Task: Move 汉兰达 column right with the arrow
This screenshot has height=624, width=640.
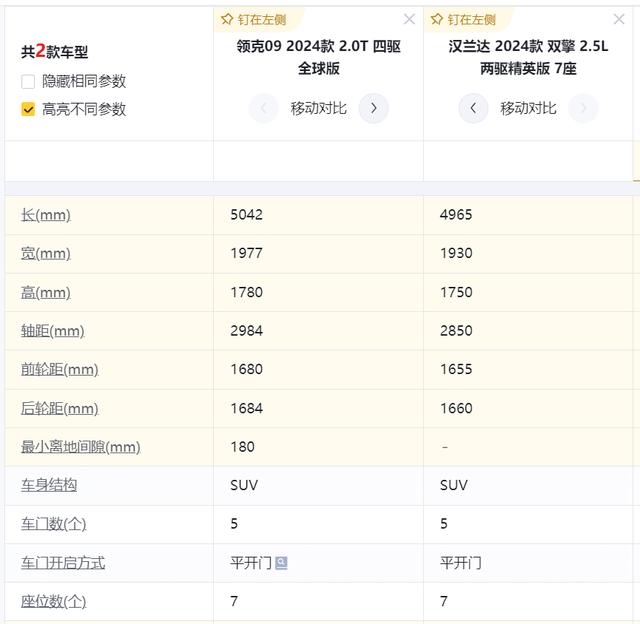Action: point(583,108)
